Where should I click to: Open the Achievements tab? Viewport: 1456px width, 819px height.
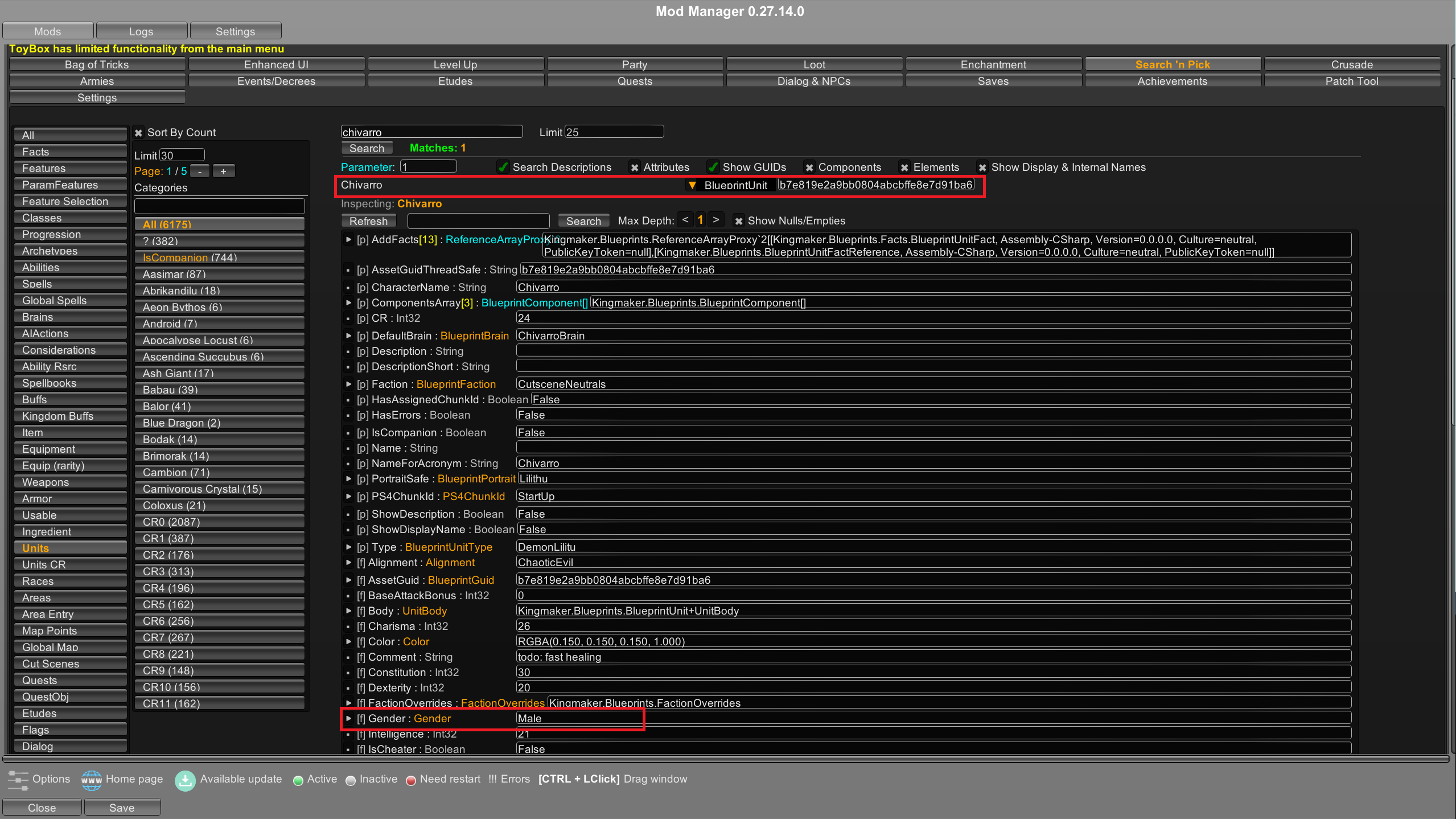[1173, 81]
